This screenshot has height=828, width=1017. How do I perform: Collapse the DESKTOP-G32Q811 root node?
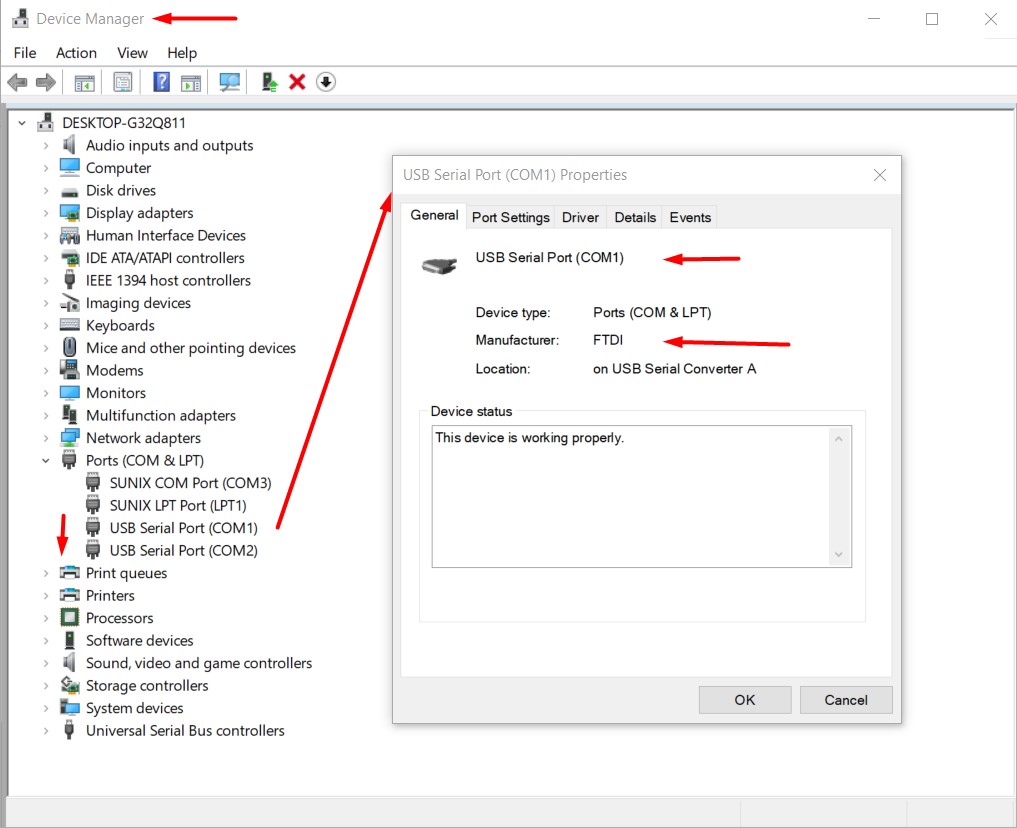[x=22, y=123]
